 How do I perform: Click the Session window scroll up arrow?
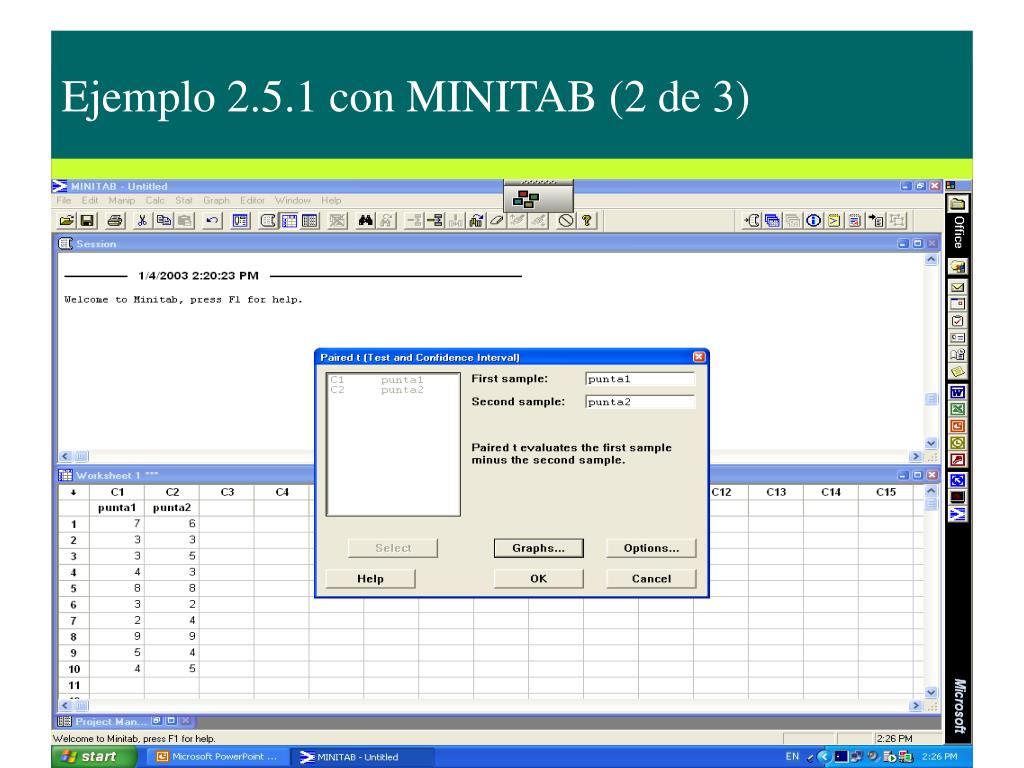[931, 259]
